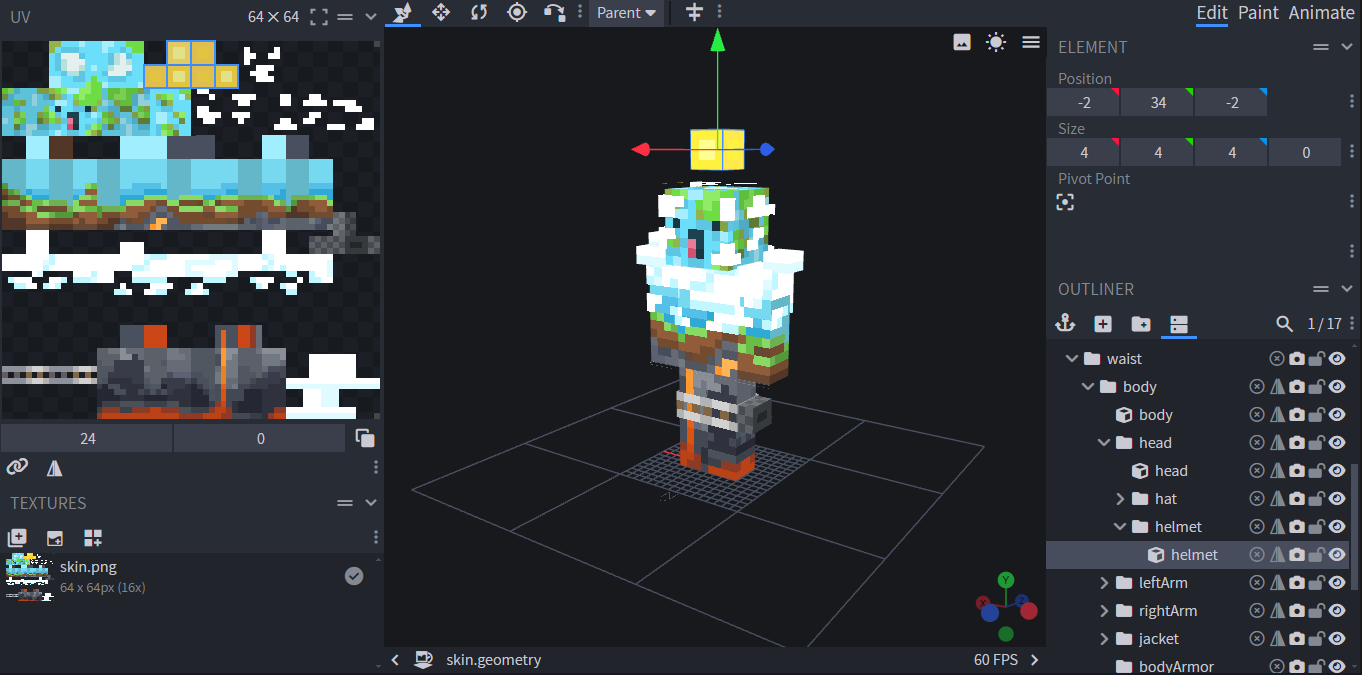Toggle visibility eye of head cube

pos(1337,471)
